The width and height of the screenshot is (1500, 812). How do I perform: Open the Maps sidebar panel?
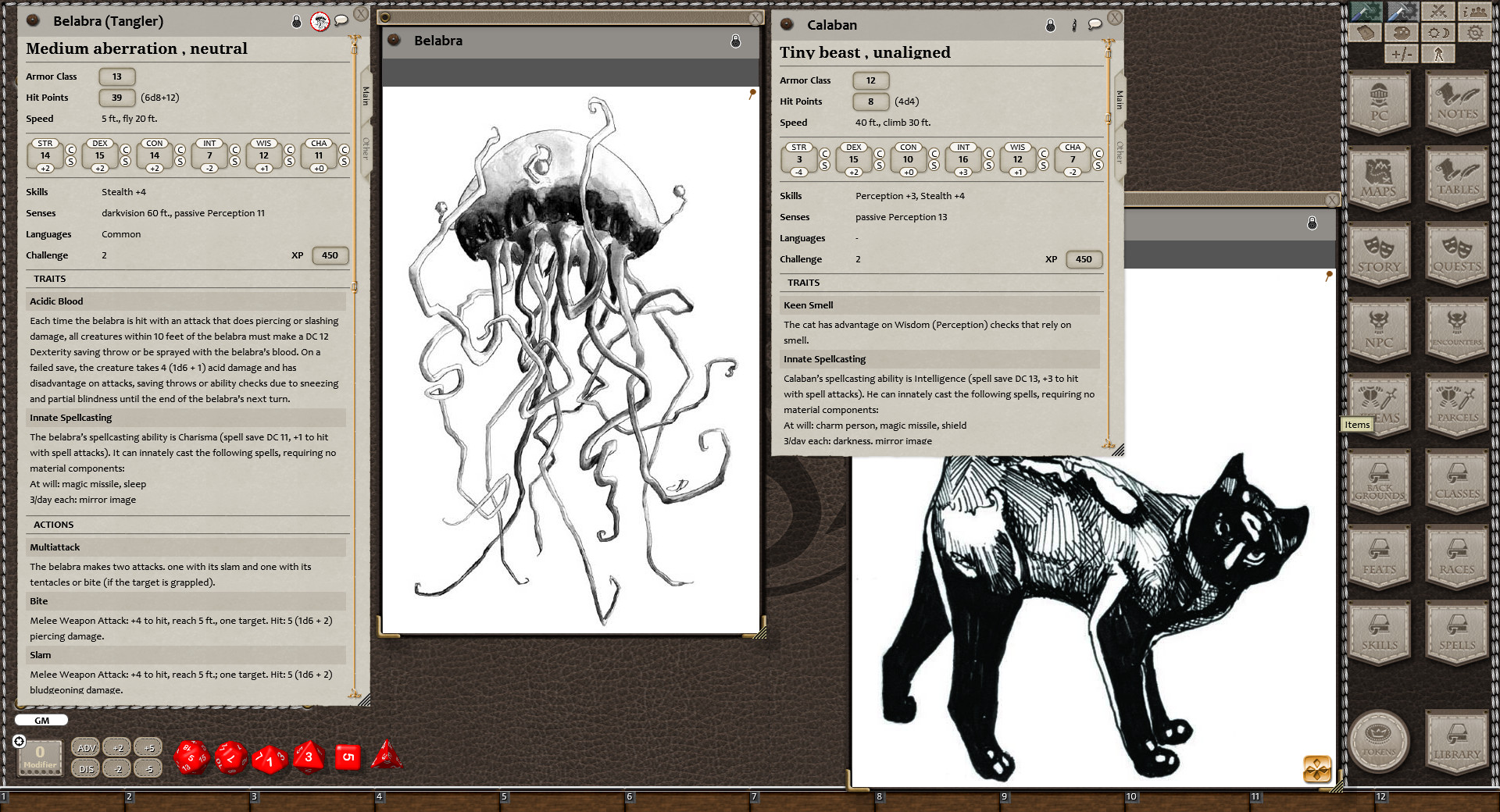coord(1379,180)
